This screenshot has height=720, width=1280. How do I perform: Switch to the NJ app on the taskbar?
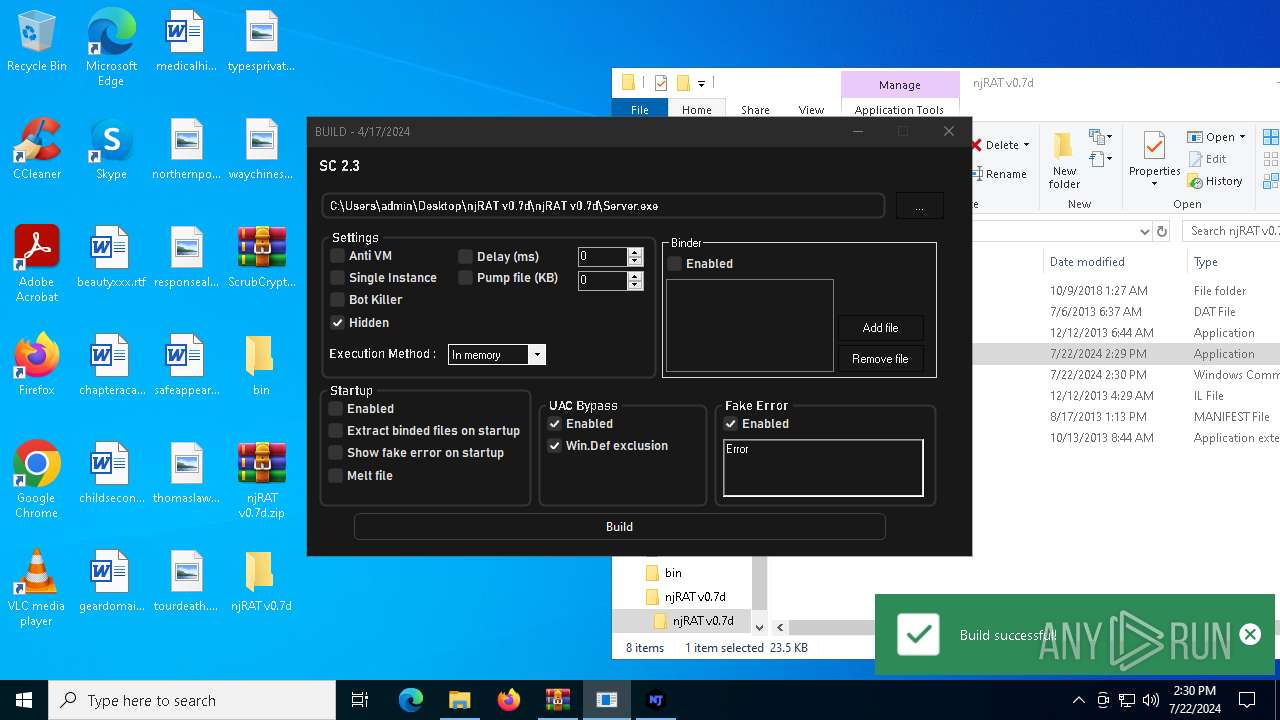tap(656, 700)
